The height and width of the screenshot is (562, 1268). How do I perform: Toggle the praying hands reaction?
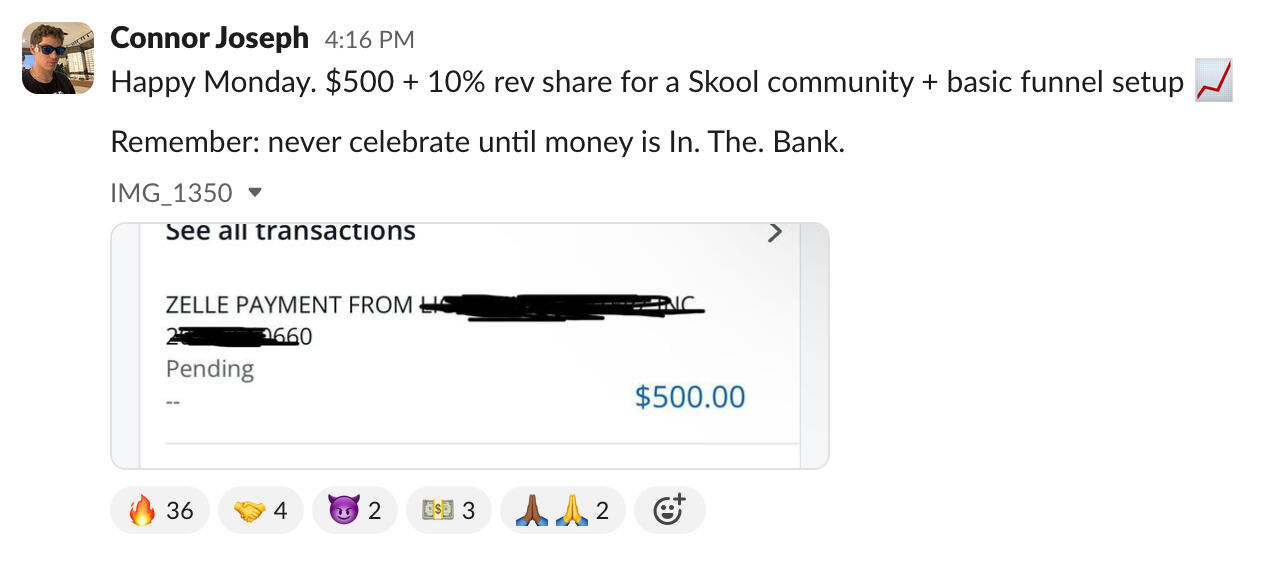(562, 511)
